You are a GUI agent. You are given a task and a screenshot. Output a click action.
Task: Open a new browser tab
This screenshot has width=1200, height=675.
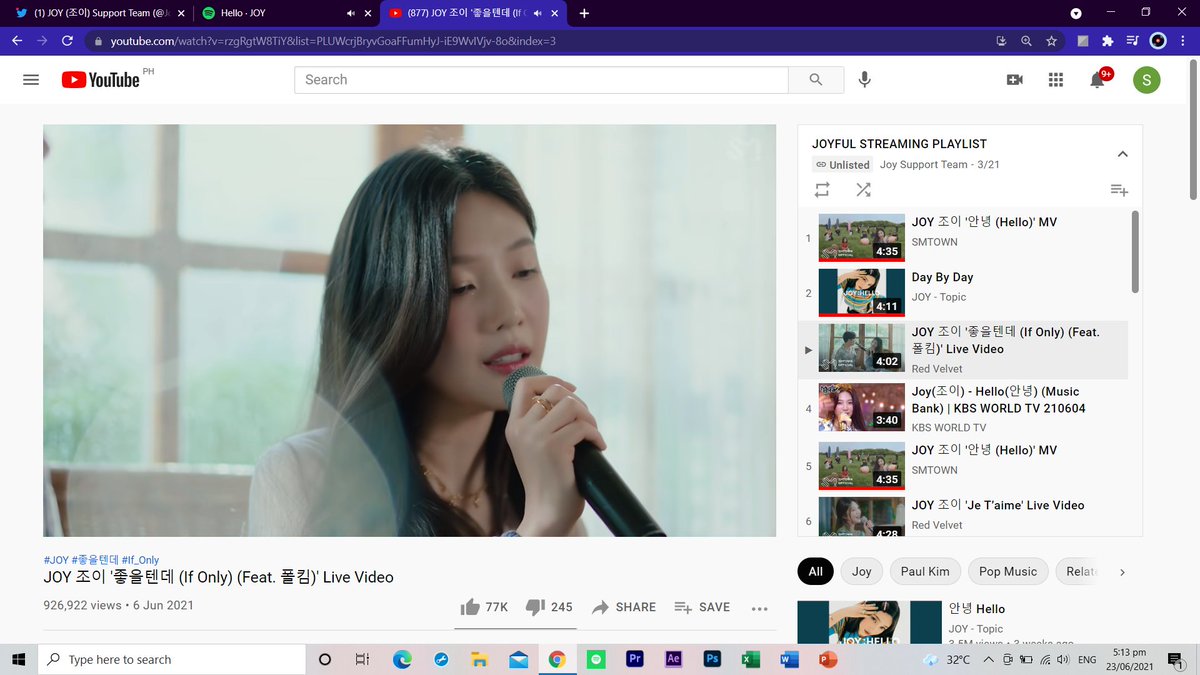pyautogui.click(x=584, y=13)
